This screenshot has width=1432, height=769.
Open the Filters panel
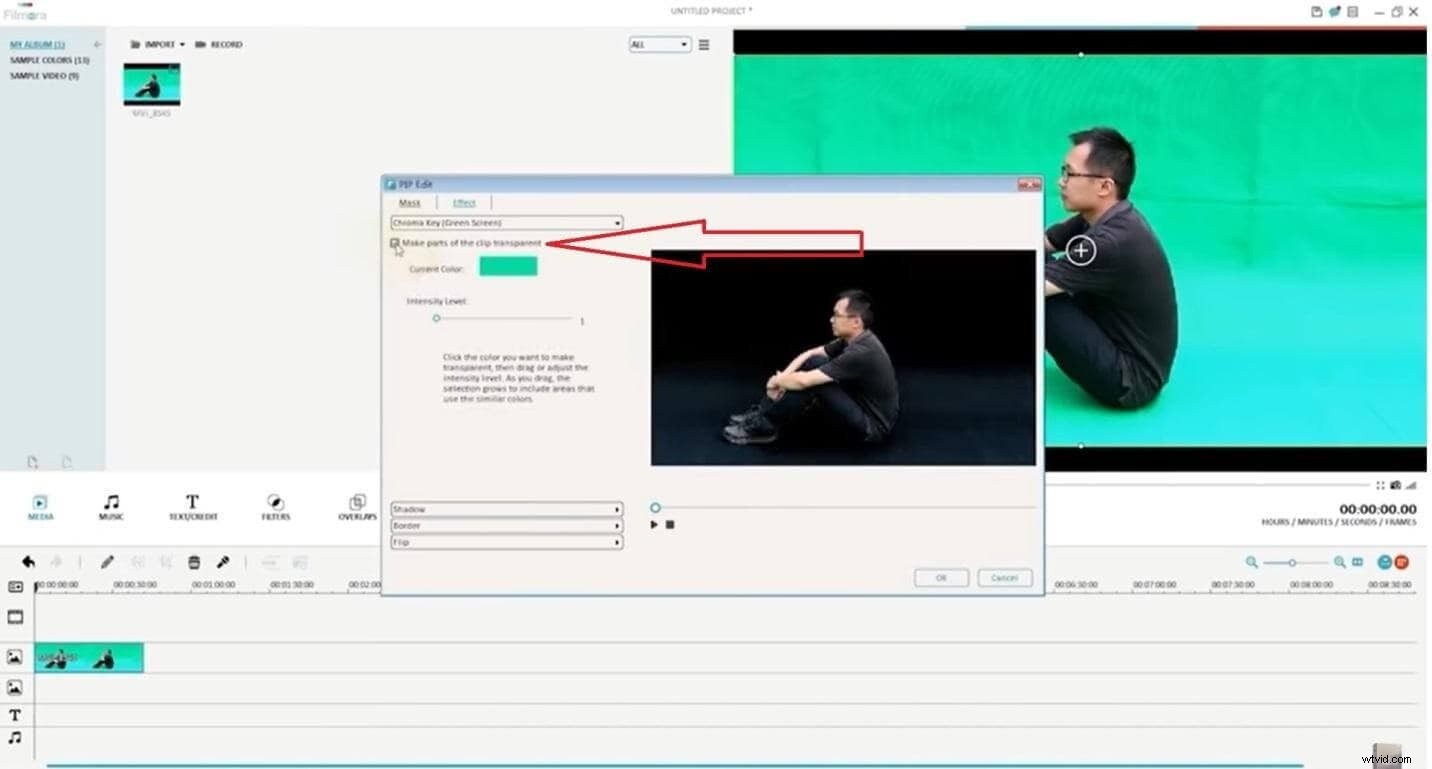[x=274, y=507]
